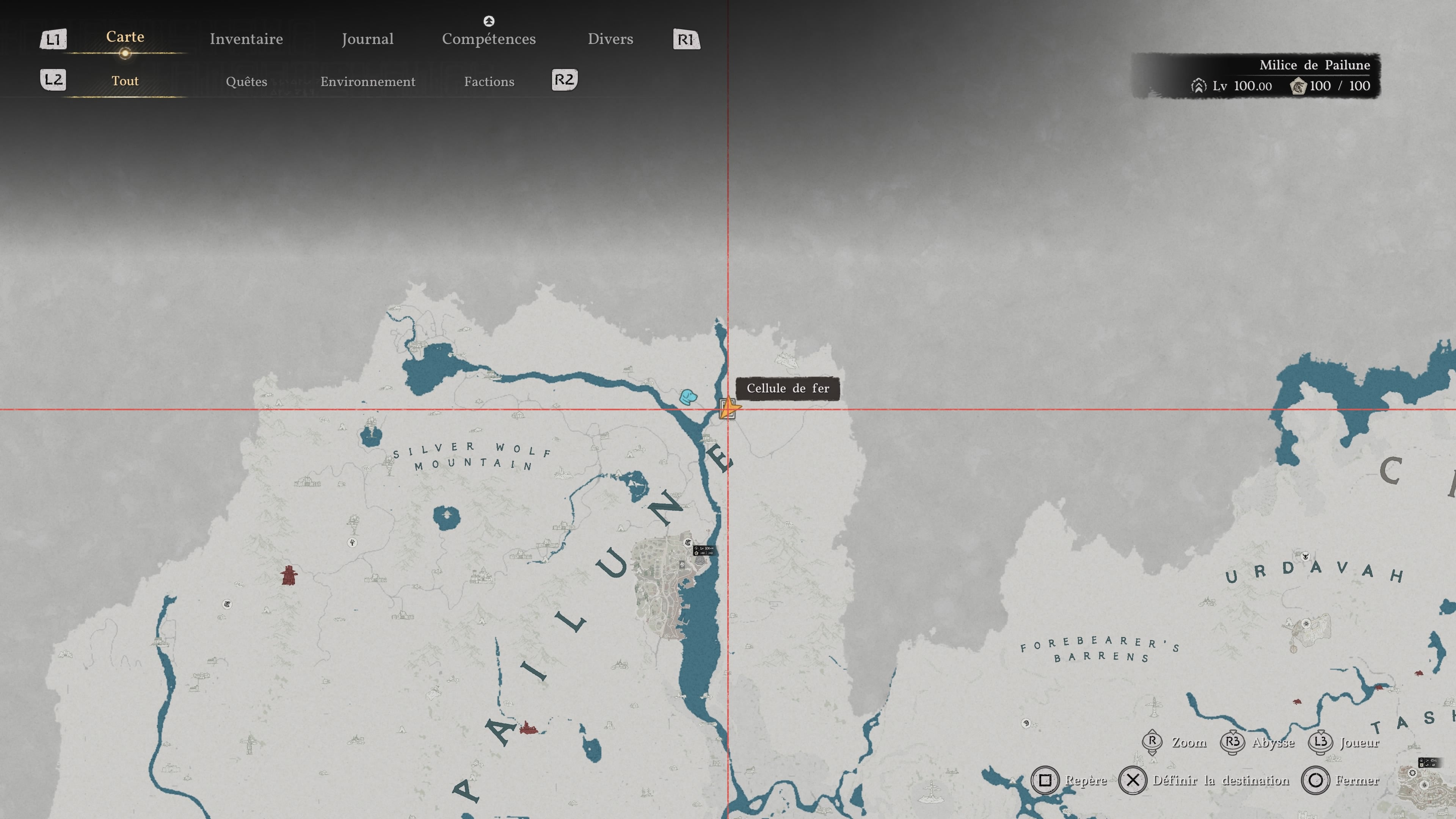Click the L3 stick glyph

[x=1320, y=742]
